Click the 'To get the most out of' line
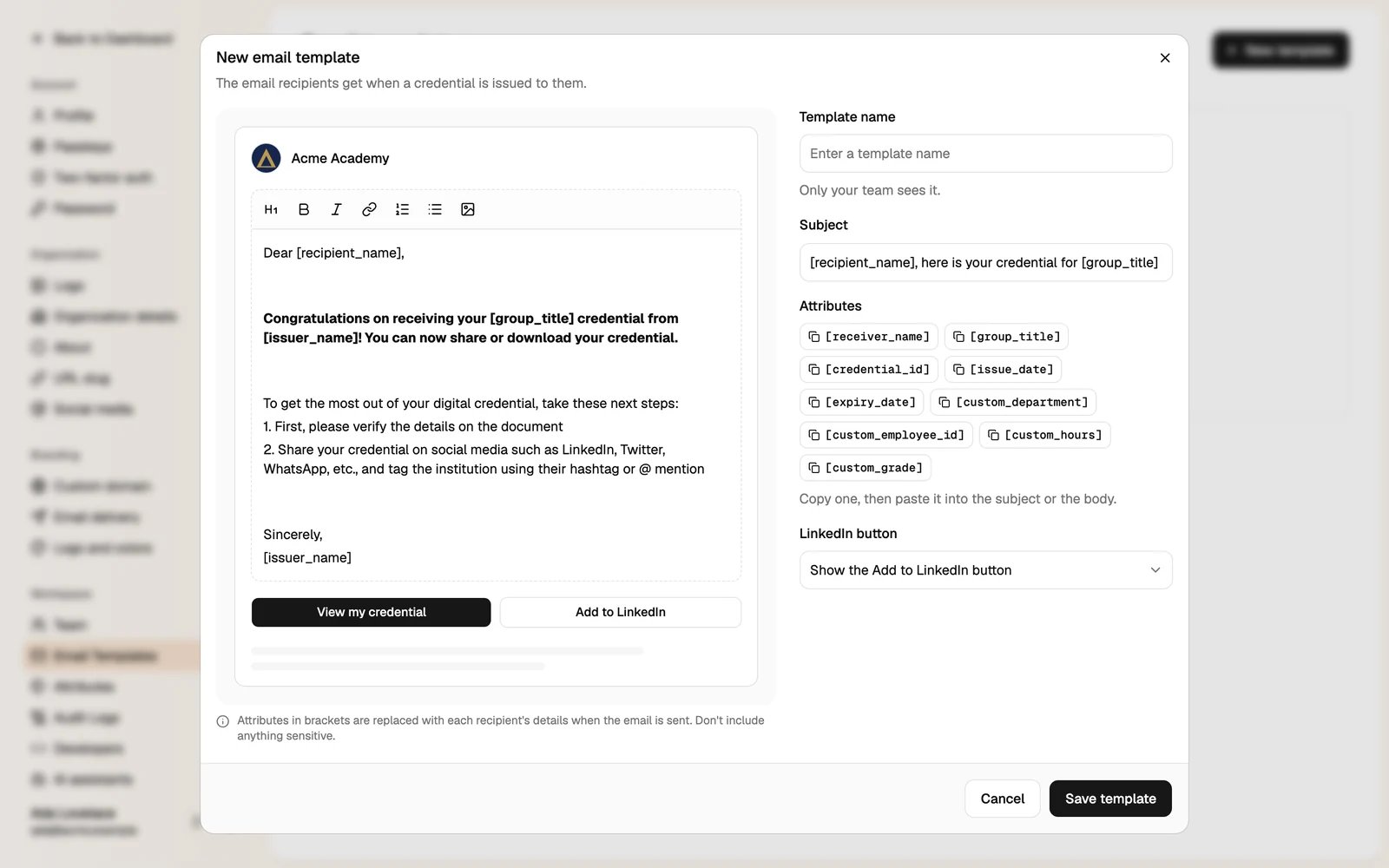Image resolution: width=1389 pixels, height=868 pixels. coord(471,404)
